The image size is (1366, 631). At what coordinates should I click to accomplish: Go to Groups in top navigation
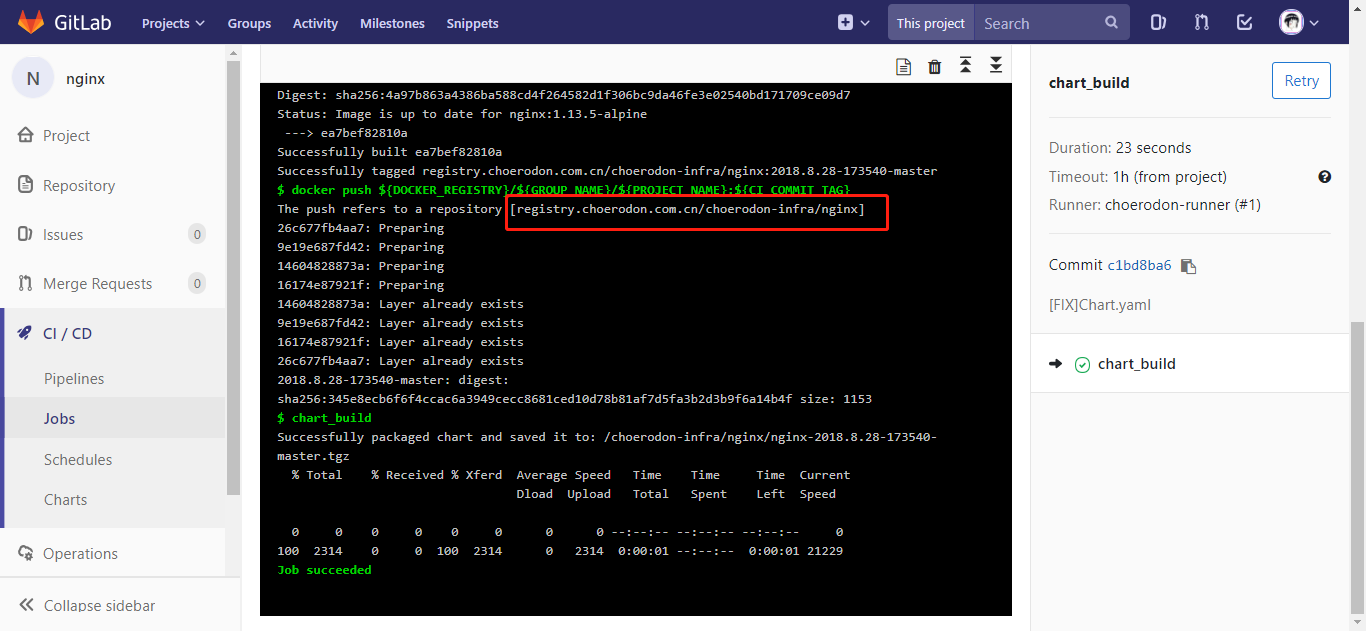pyautogui.click(x=249, y=23)
